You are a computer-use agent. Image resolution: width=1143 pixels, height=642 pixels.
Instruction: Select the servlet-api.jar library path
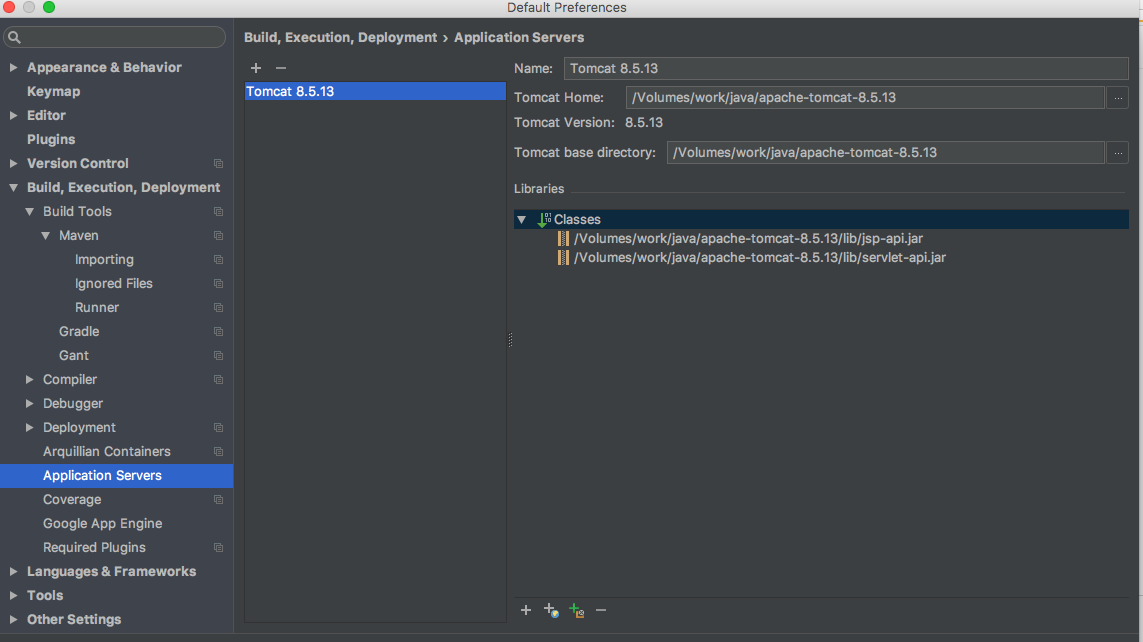click(760, 257)
